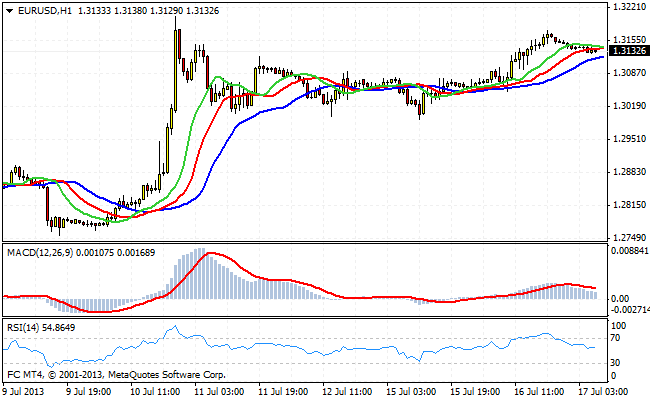Click the 15 Jul 03:00 time label

point(411,392)
